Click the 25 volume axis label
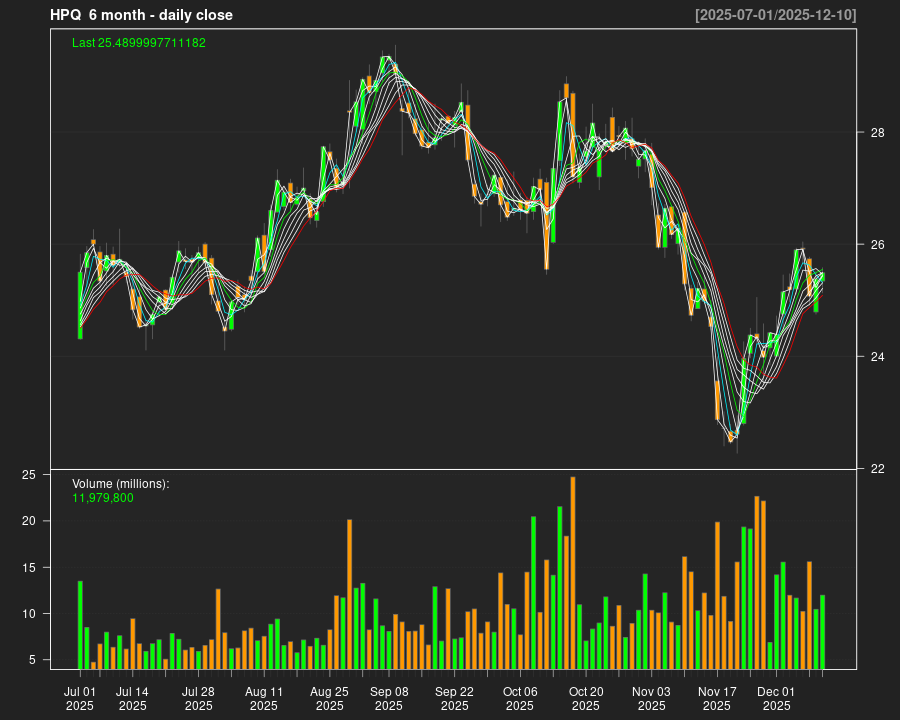The height and width of the screenshot is (720, 900). (29, 475)
